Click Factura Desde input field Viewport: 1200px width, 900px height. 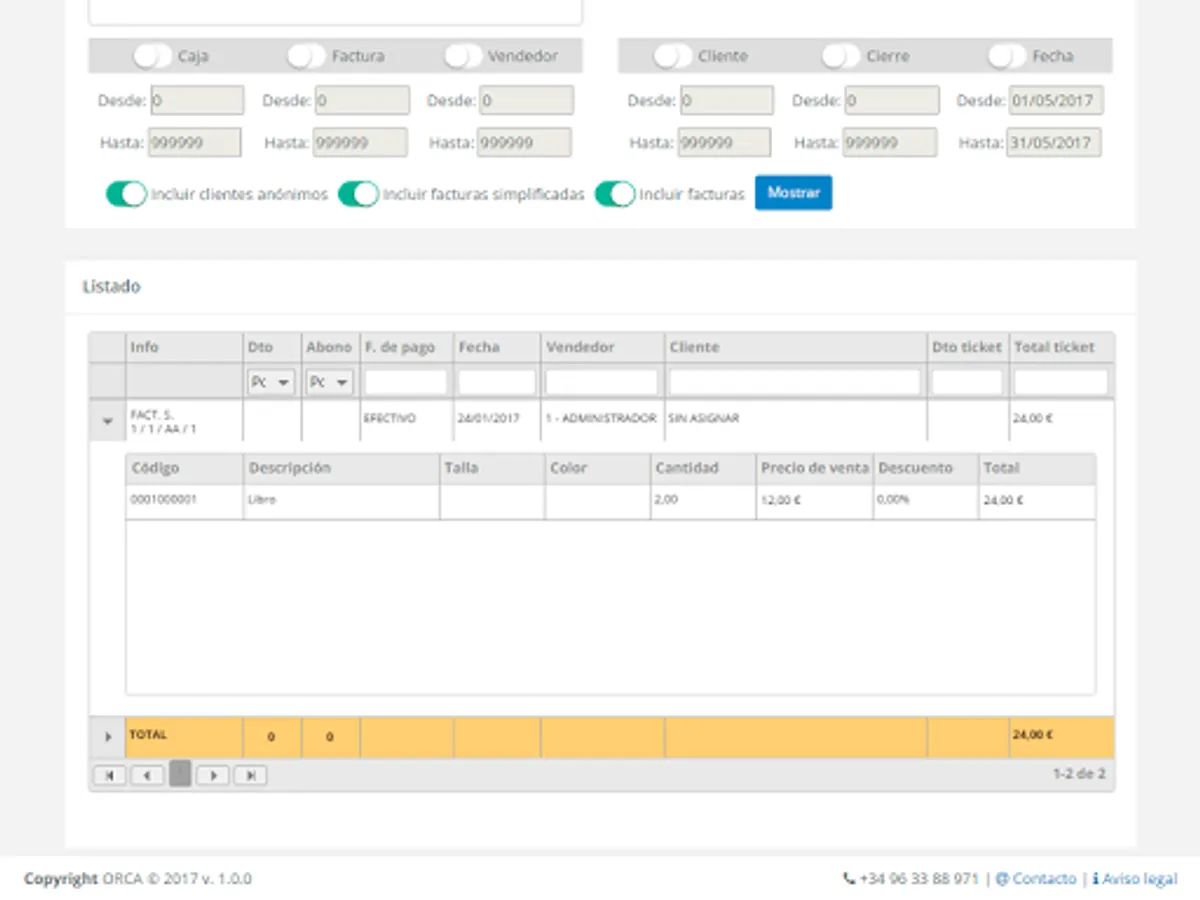[362, 100]
